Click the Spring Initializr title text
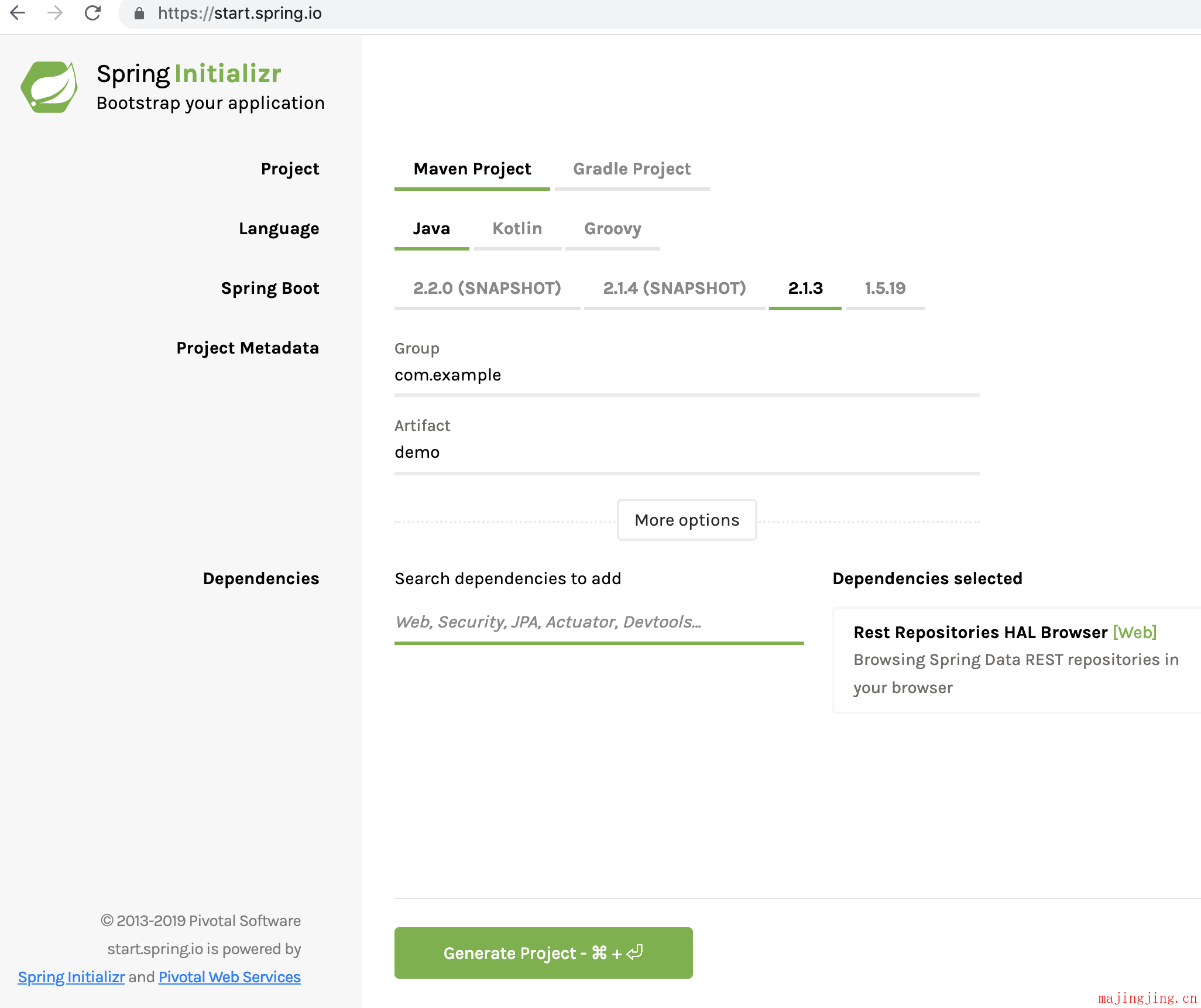Image resolution: width=1201 pixels, height=1008 pixels. click(189, 74)
